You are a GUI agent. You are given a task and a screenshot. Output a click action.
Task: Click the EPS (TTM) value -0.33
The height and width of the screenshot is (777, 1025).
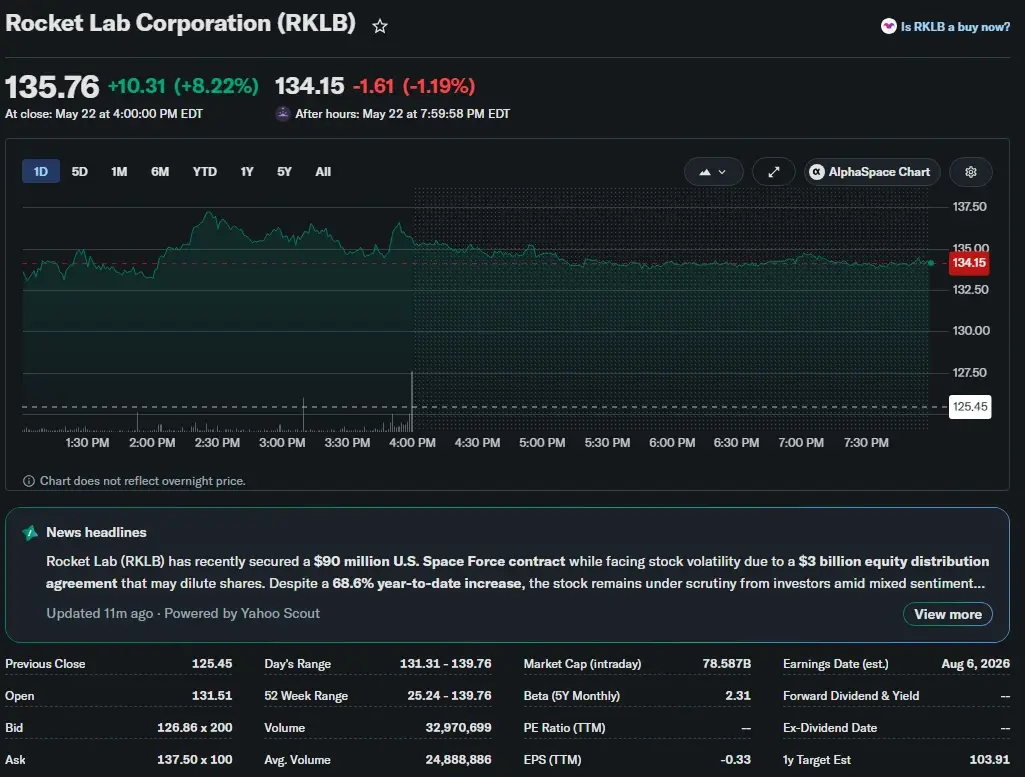(x=735, y=759)
